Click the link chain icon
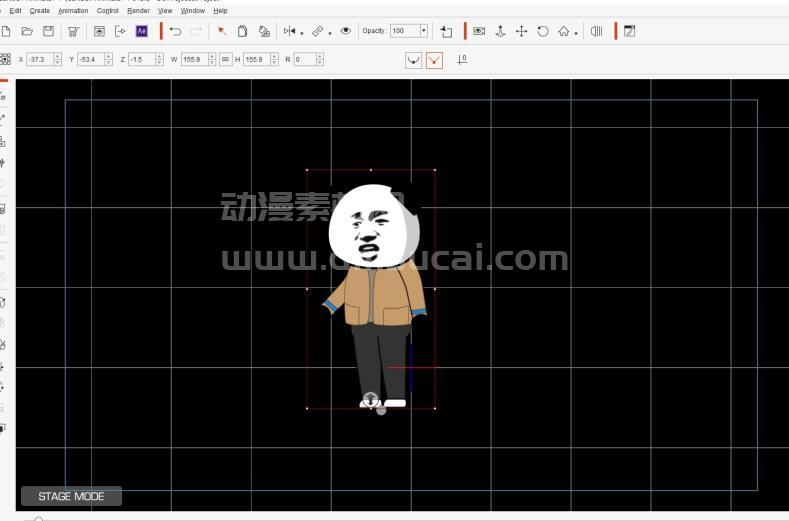This screenshot has height=521, width=789. click(318, 31)
